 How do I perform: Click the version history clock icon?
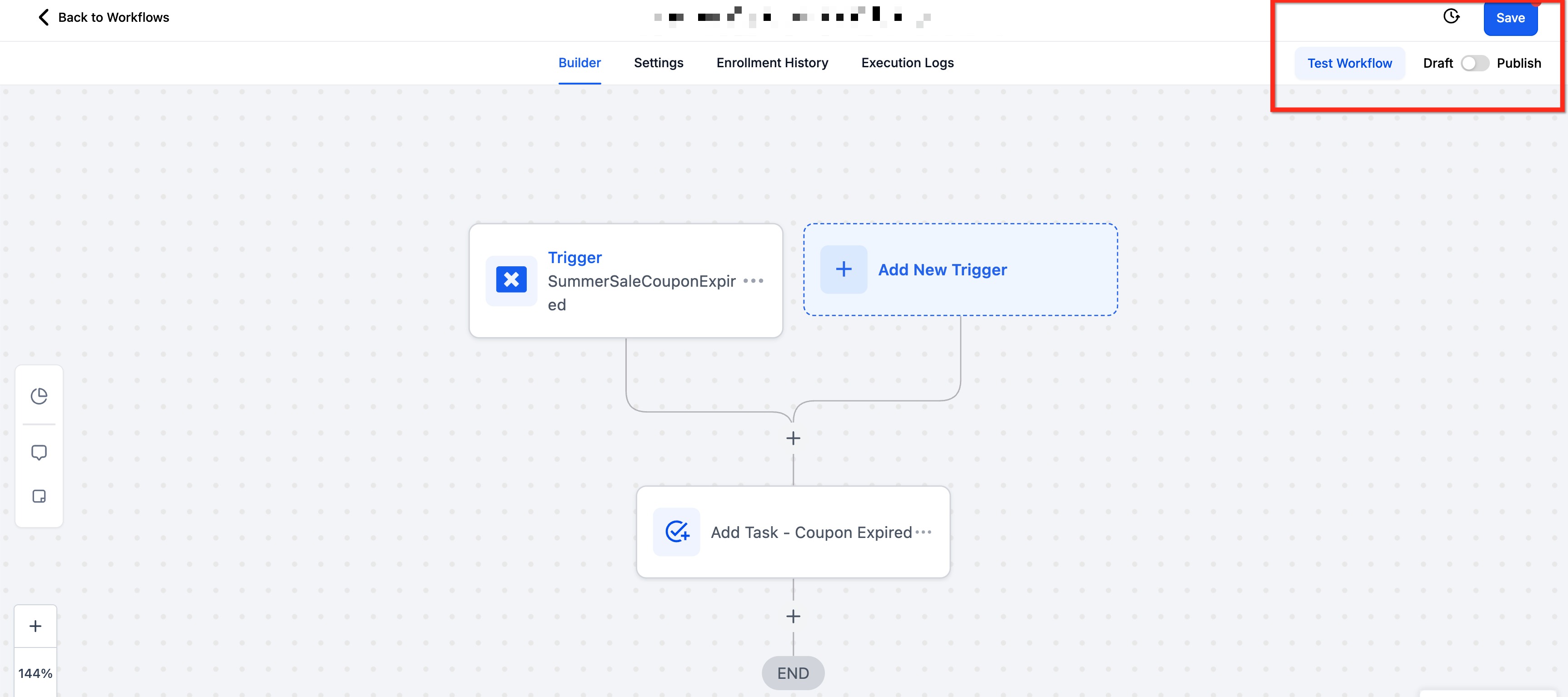tap(1451, 16)
